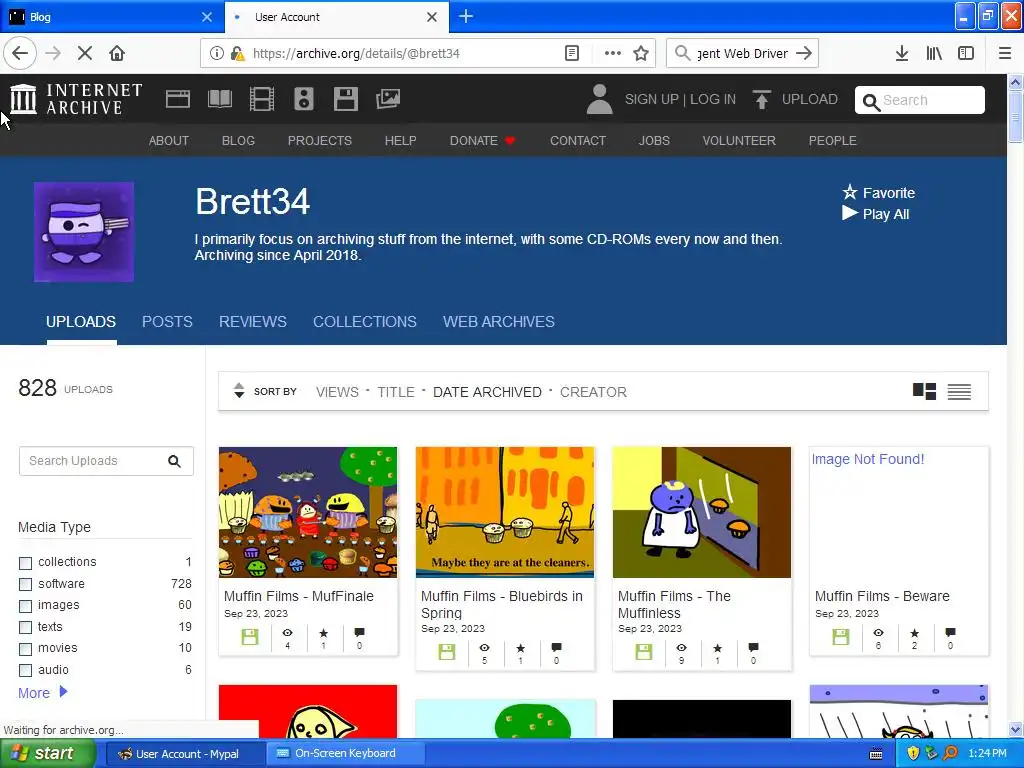Check the texts media type box
This screenshot has height=768, width=1024.
point(25,628)
